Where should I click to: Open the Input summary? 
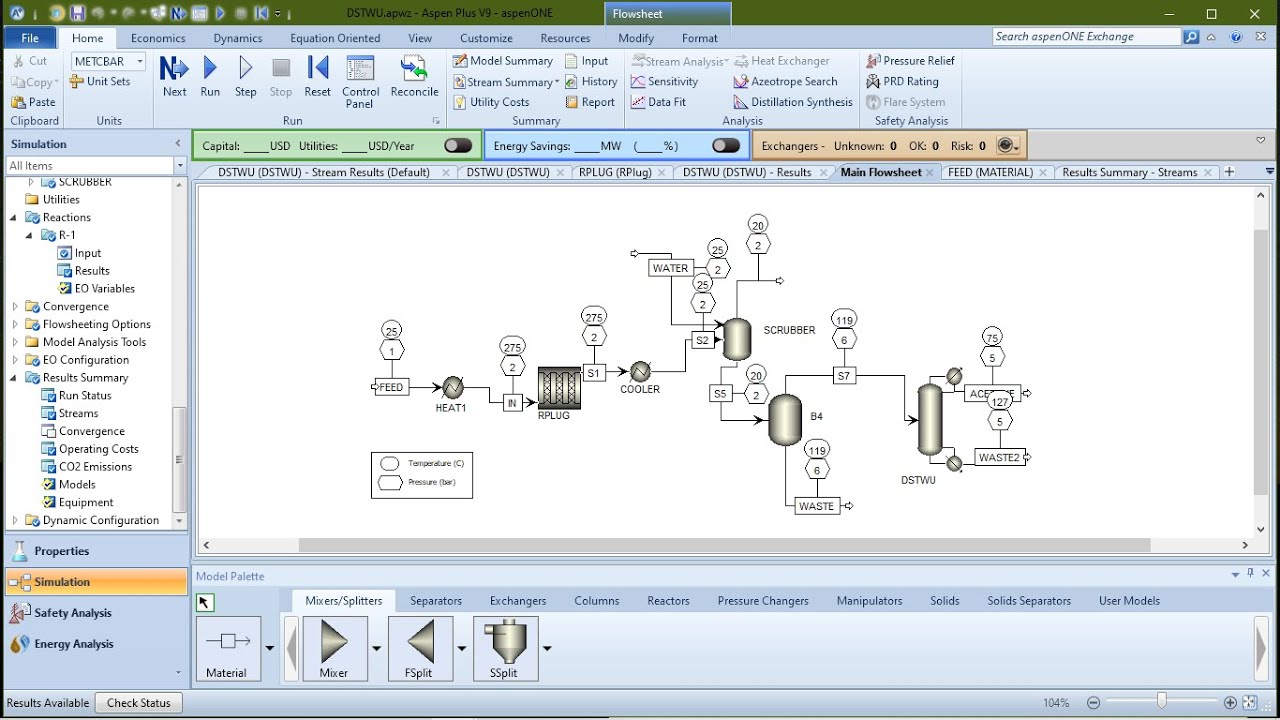click(x=587, y=61)
